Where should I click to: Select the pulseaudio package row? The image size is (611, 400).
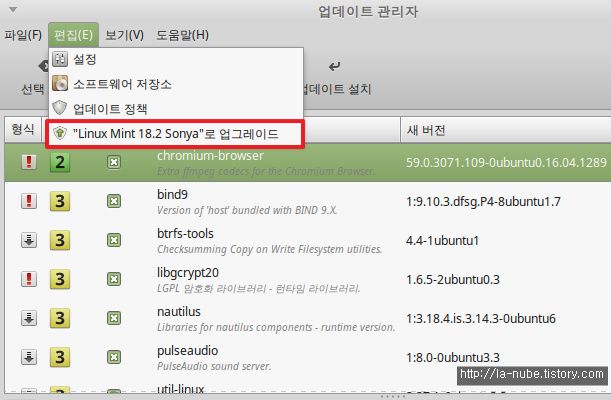[308, 357]
